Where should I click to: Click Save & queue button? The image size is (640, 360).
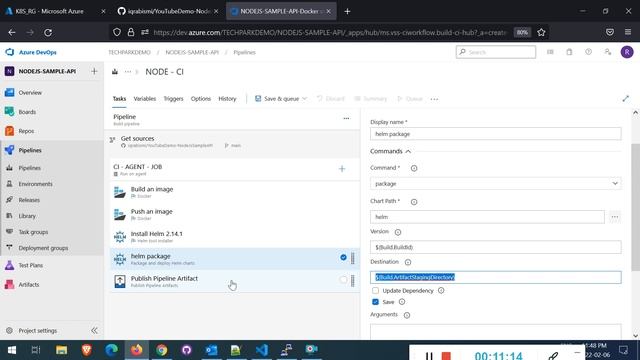point(277,99)
